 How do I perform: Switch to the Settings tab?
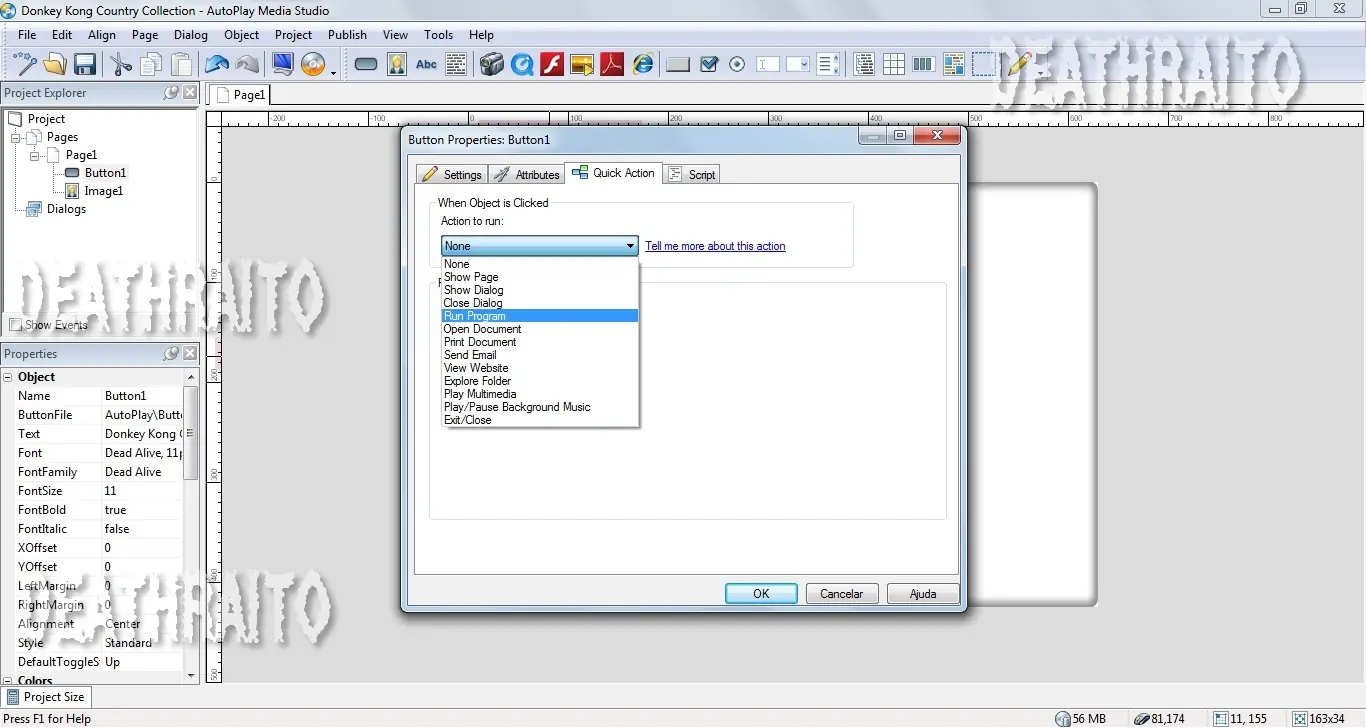click(452, 174)
